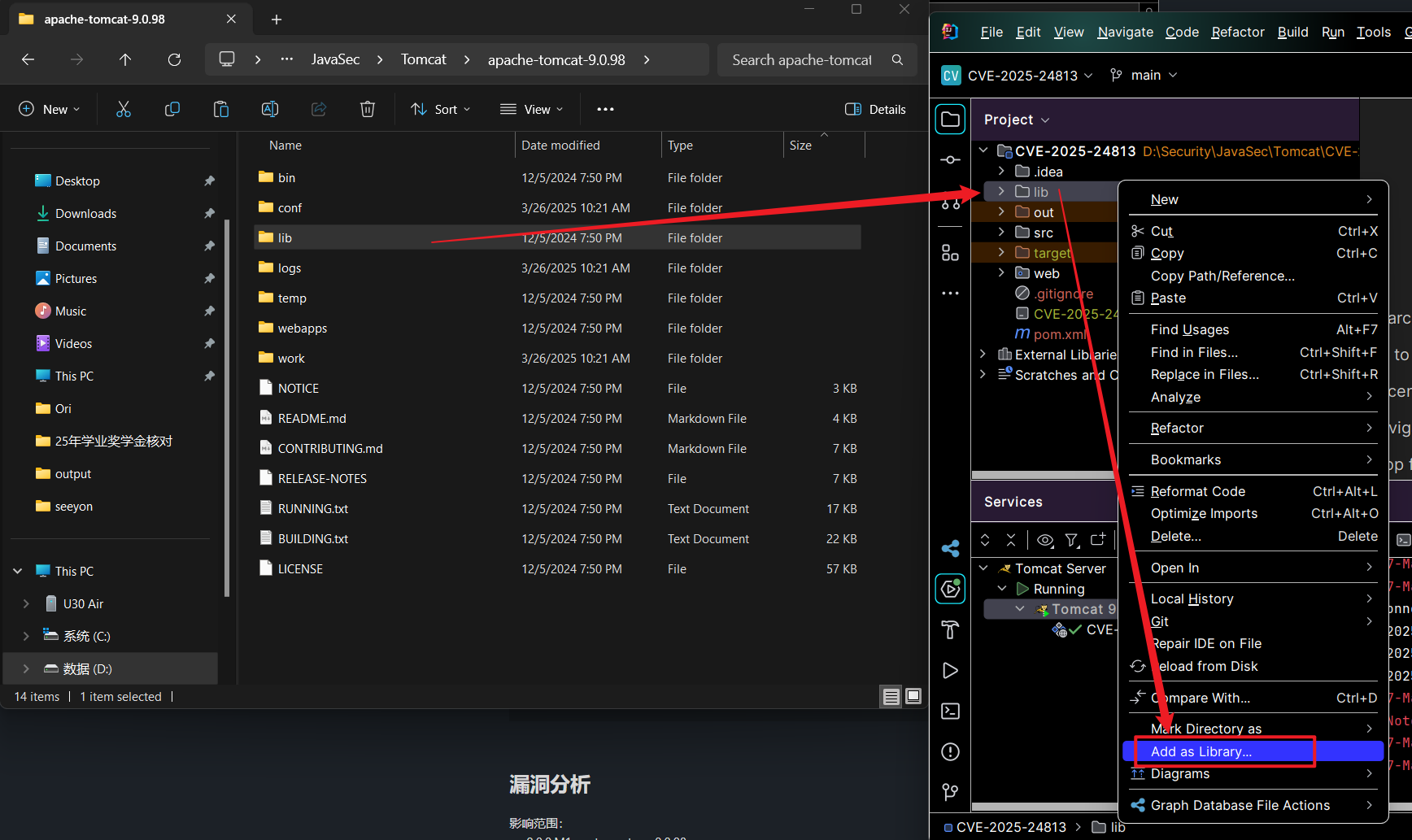Open IntelliJ Build menu in menu bar
The width and height of the screenshot is (1412, 840).
click(x=1292, y=32)
